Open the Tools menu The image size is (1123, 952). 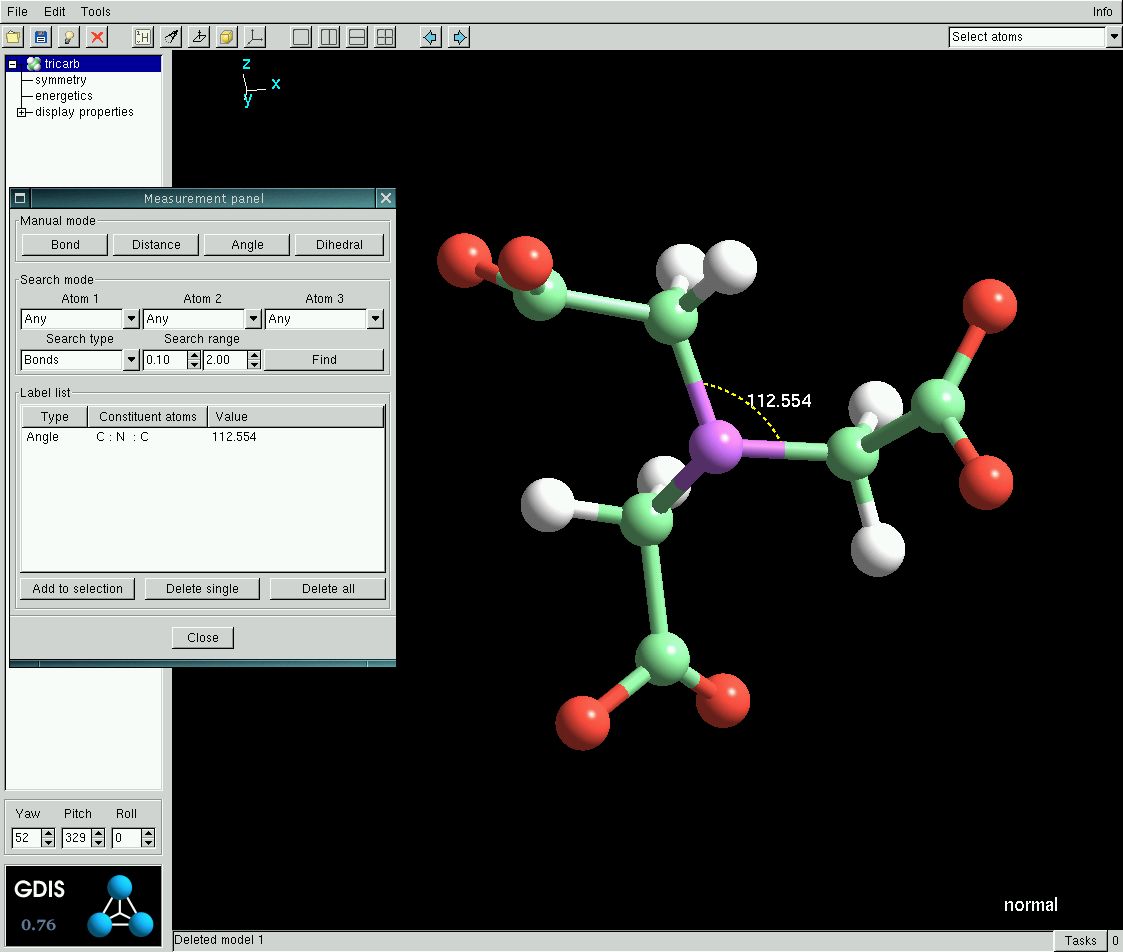pyautogui.click(x=96, y=12)
